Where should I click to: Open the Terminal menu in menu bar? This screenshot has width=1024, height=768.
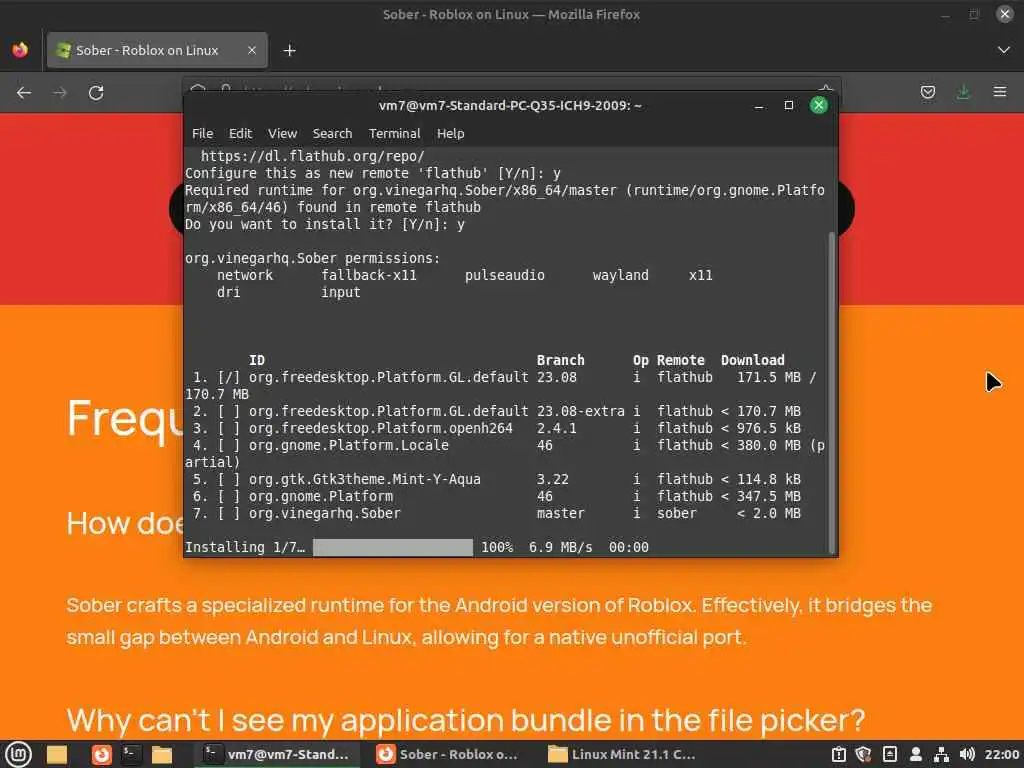[x=394, y=133]
